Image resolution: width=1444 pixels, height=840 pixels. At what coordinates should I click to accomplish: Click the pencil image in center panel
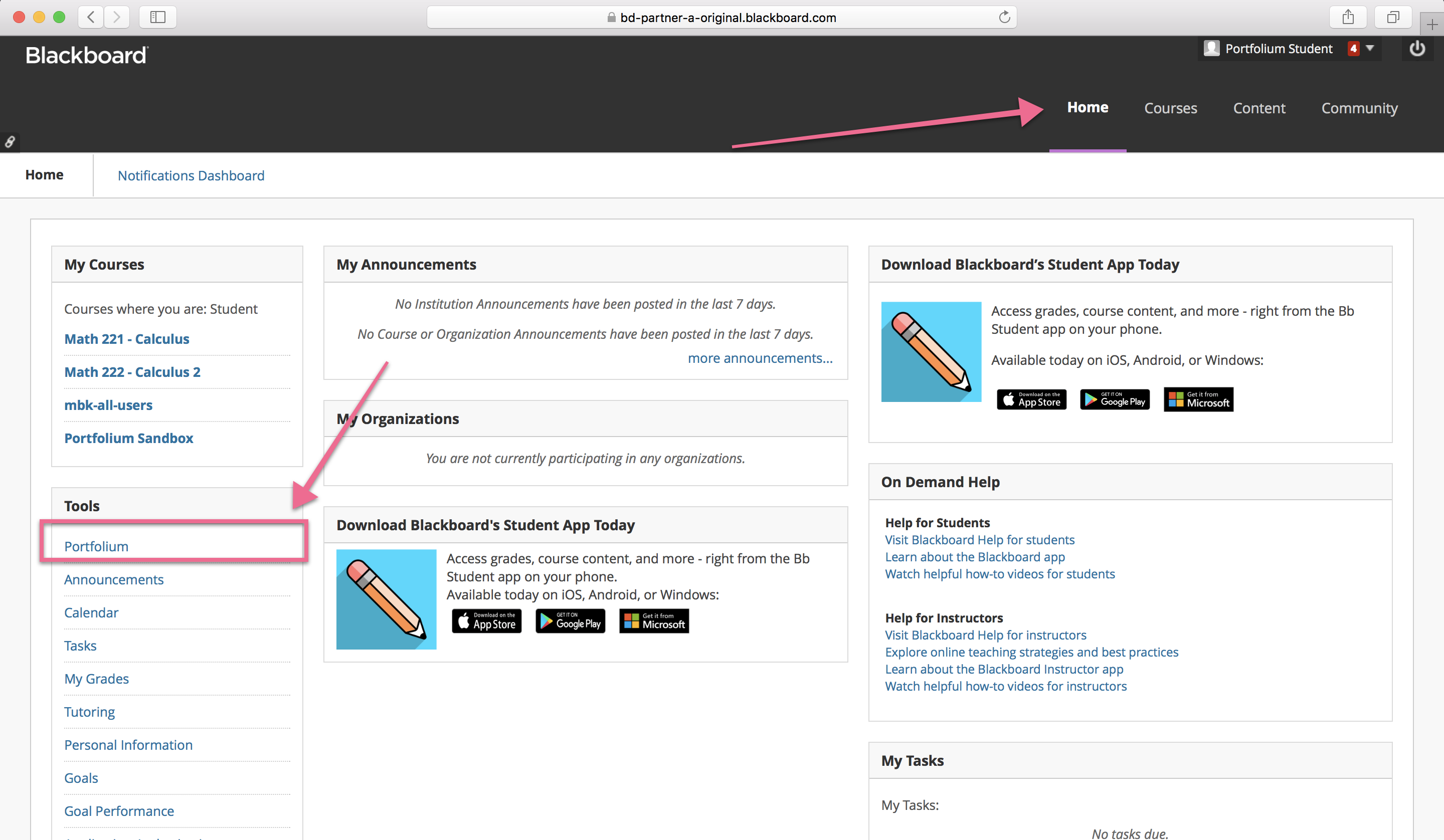click(386, 599)
